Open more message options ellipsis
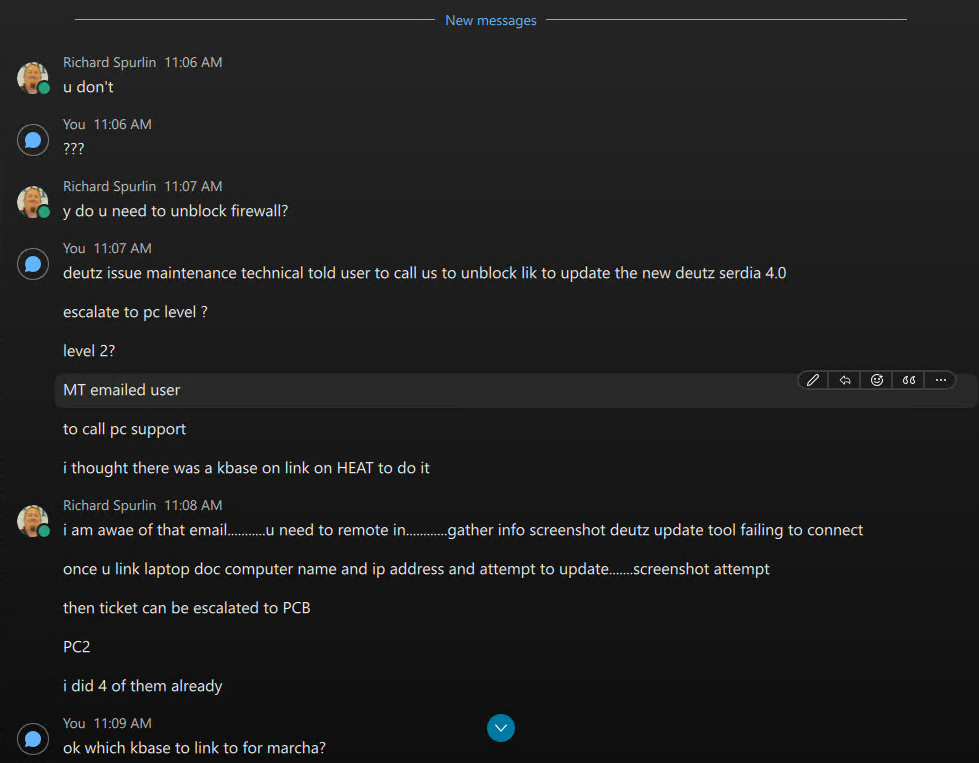This screenshot has height=763, width=979. click(941, 380)
